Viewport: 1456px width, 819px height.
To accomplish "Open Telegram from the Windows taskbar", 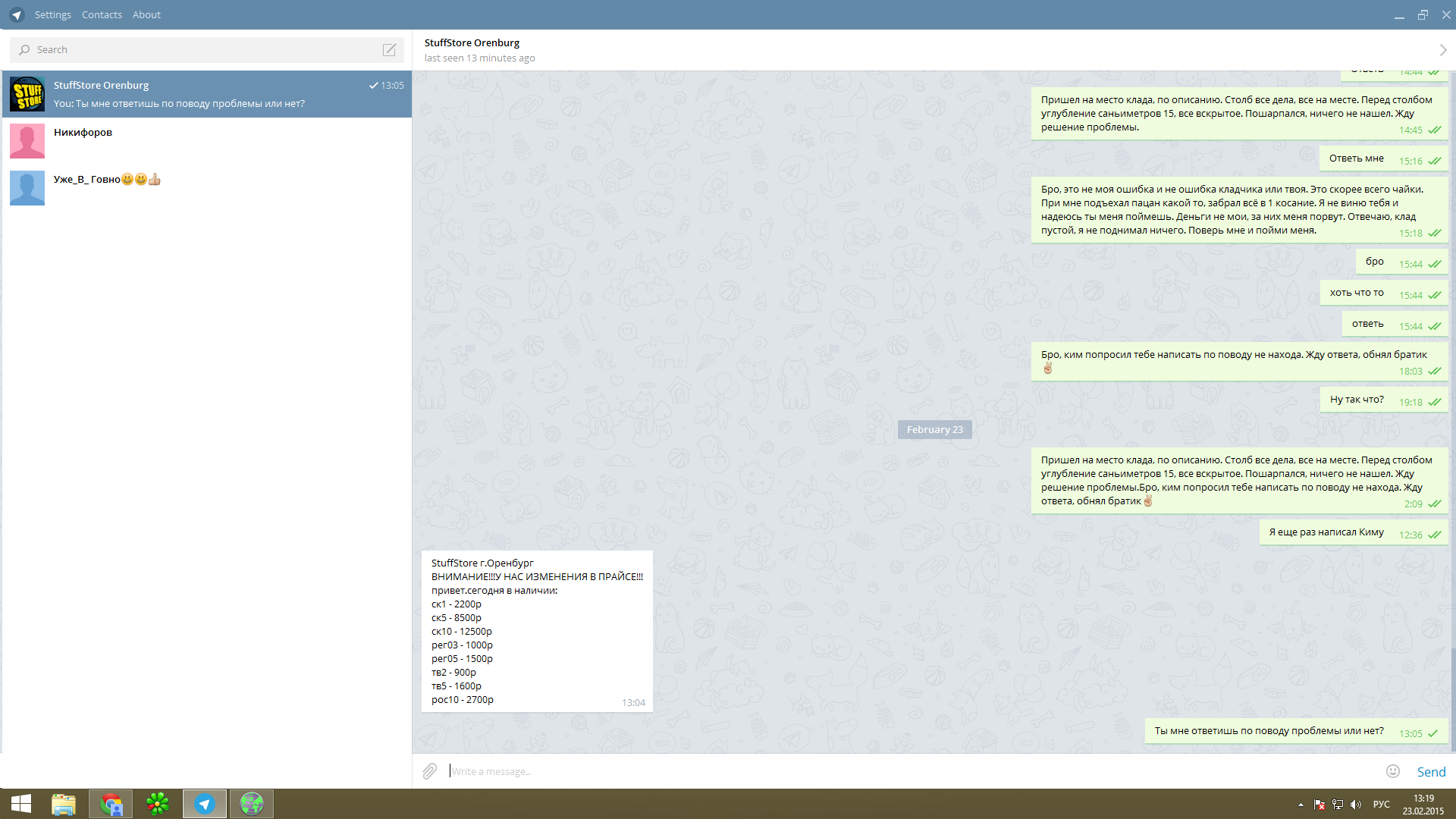I will point(205,804).
